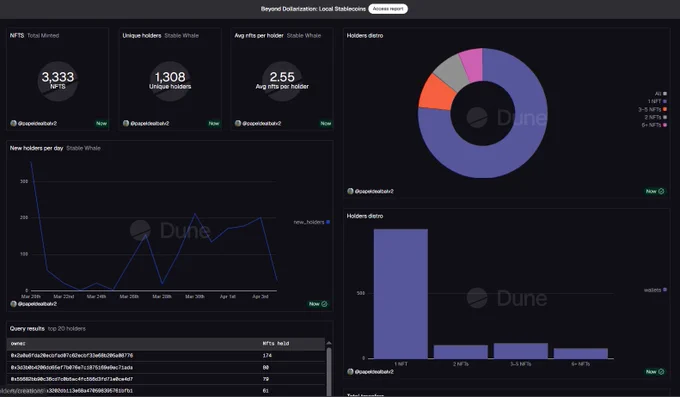Open @papeldealbatv2 link under New holders chart
Screen dimensions: 680x397
tap(37, 304)
